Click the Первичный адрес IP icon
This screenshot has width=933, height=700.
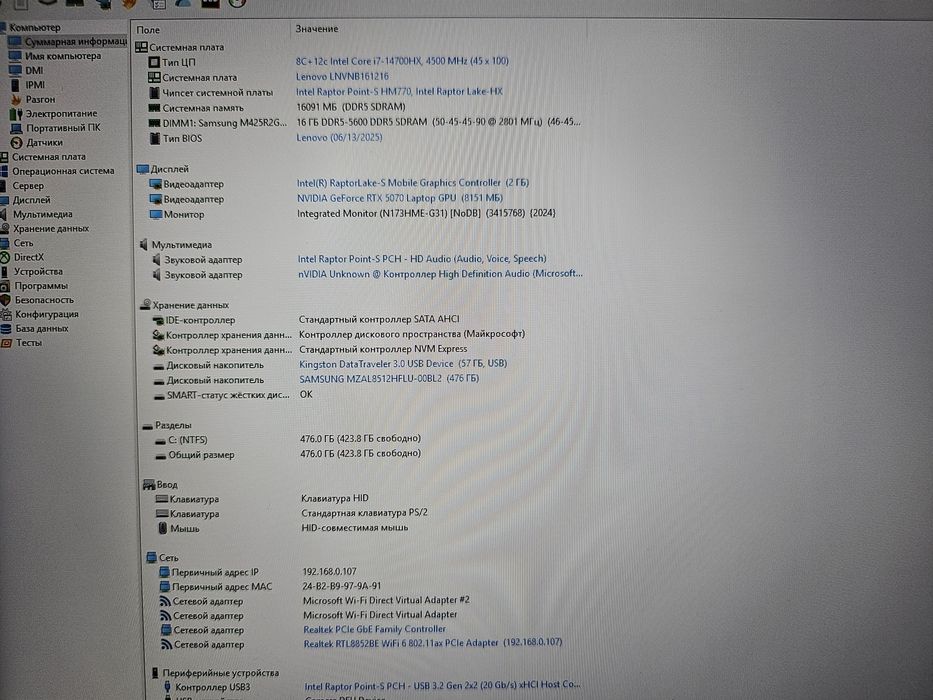click(165, 573)
